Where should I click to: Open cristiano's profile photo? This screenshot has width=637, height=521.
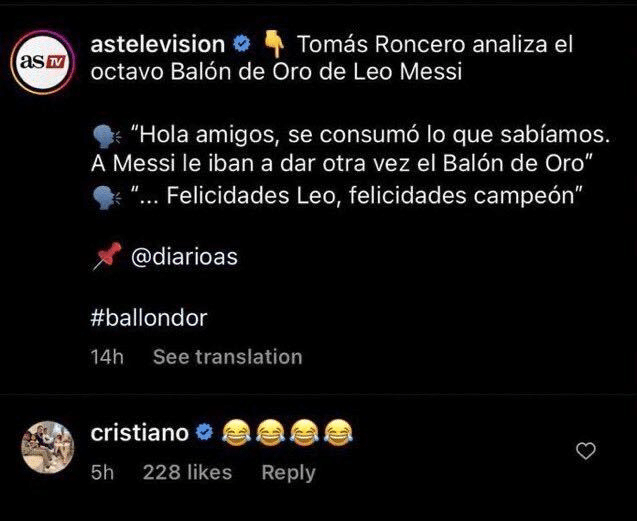click(x=47, y=448)
